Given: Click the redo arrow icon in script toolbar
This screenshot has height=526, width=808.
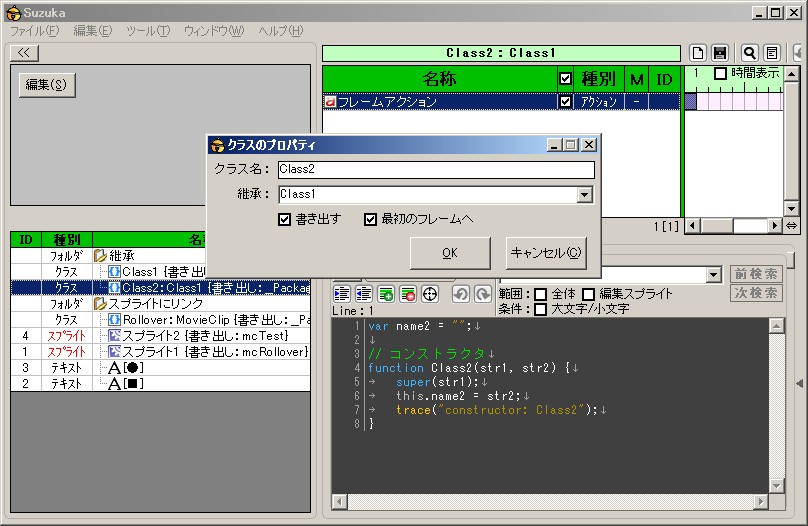Looking at the screenshot, I should (x=483, y=294).
